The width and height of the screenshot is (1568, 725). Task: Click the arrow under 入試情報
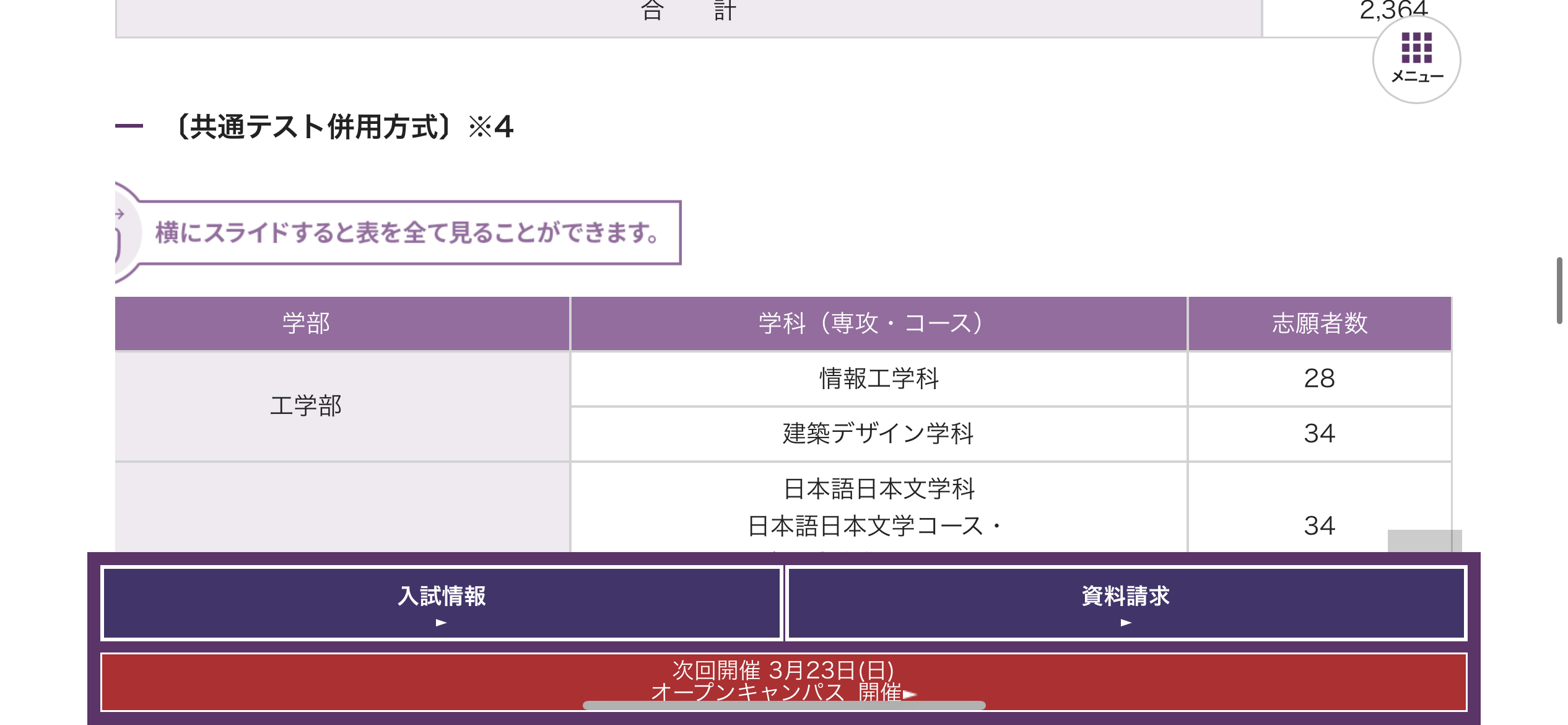click(441, 622)
